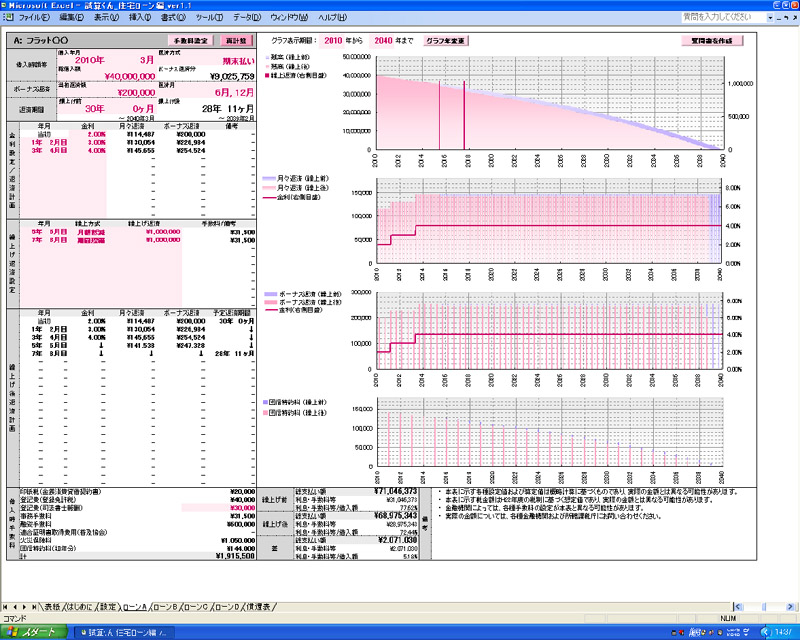This screenshot has height=640, width=800.
Task: Open the 書式(O) menu
Action: (173, 17)
